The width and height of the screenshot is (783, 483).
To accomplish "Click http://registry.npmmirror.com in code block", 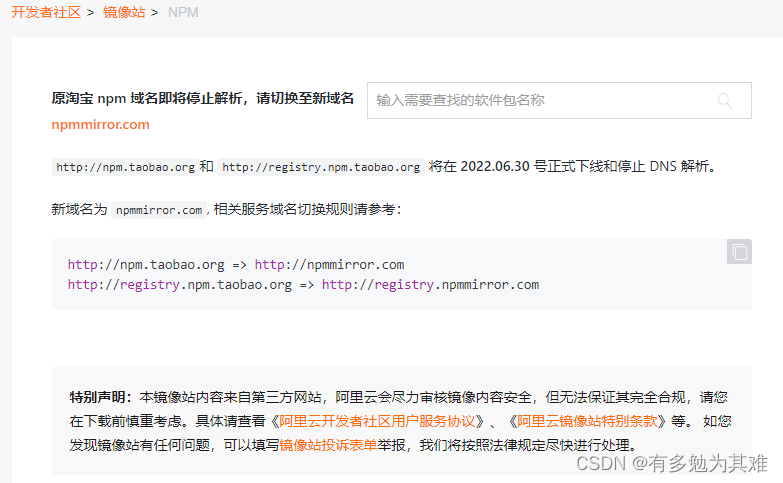I will click(x=430, y=285).
